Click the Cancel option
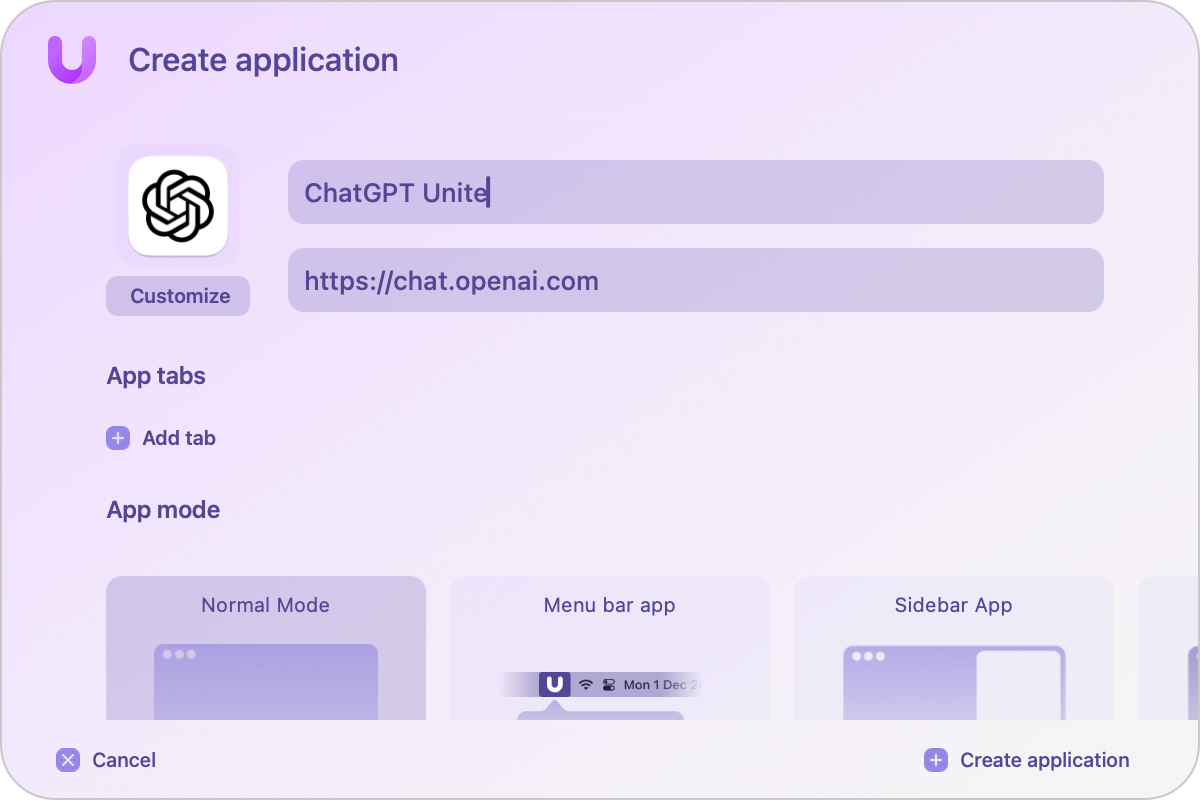Image resolution: width=1200 pixels, height=800 pixels. click(124, 760)
